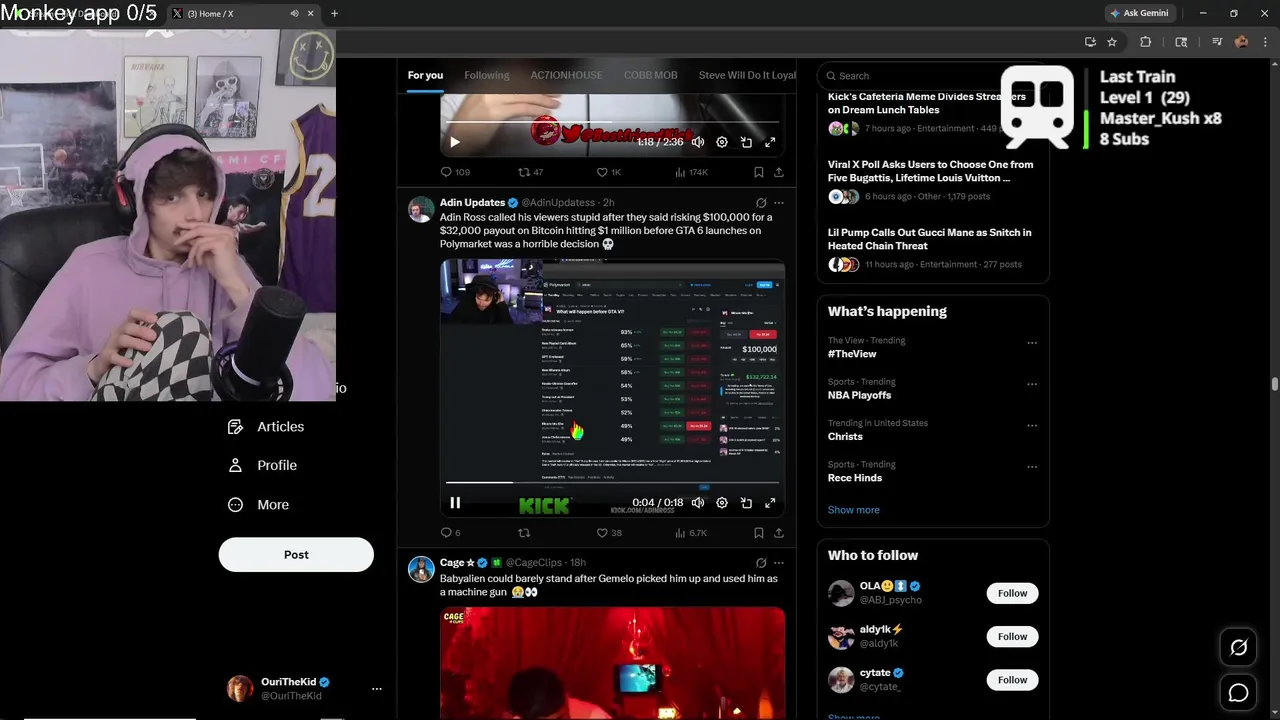1280x720 pixels.
Task: Click the page vertical scrollbar thumb
Action: (x=1274, y=385)
